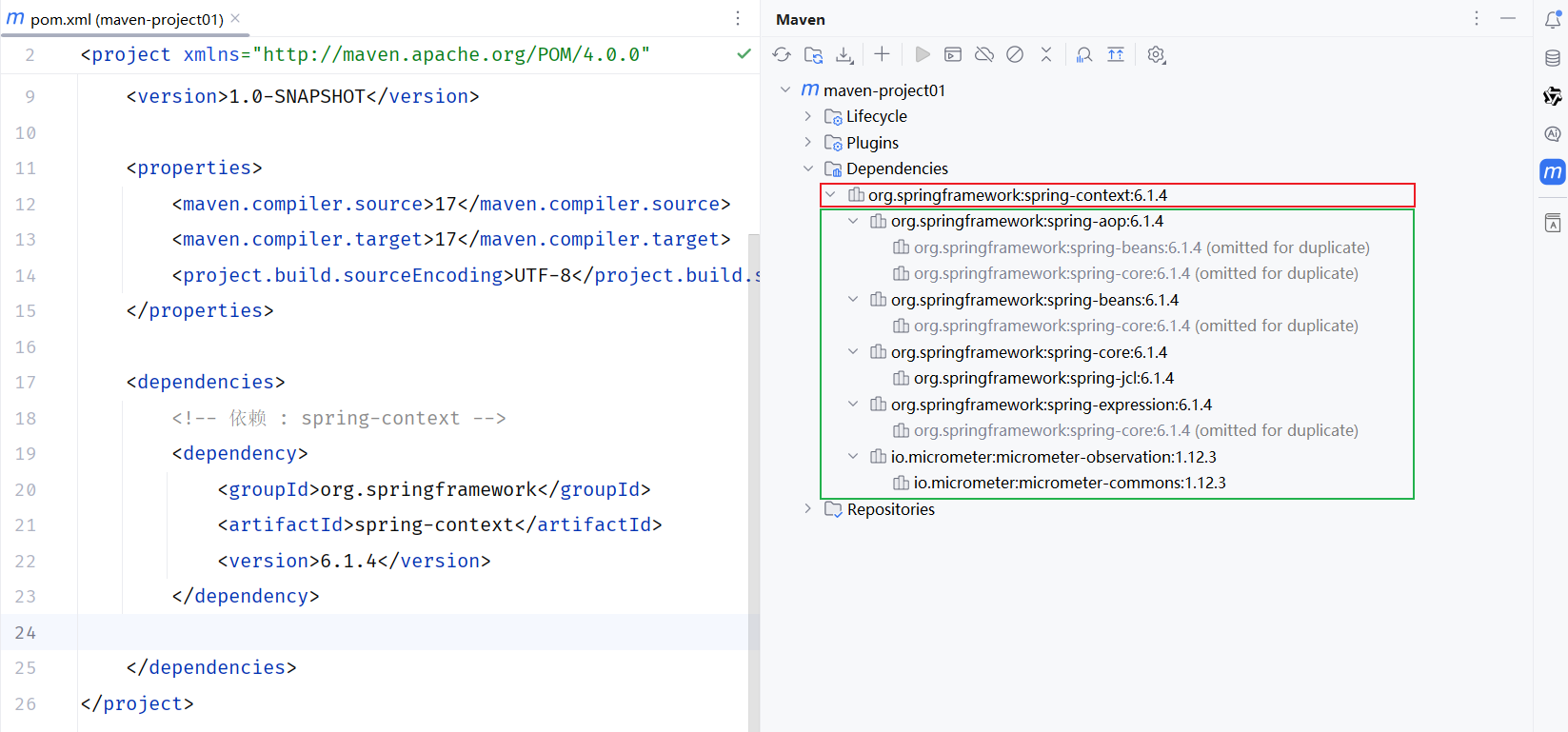Image resolution: width=1568 pixels, height=732 pixels.
Task: Run Maven Build play icon
Action: [x=923, y=54]
